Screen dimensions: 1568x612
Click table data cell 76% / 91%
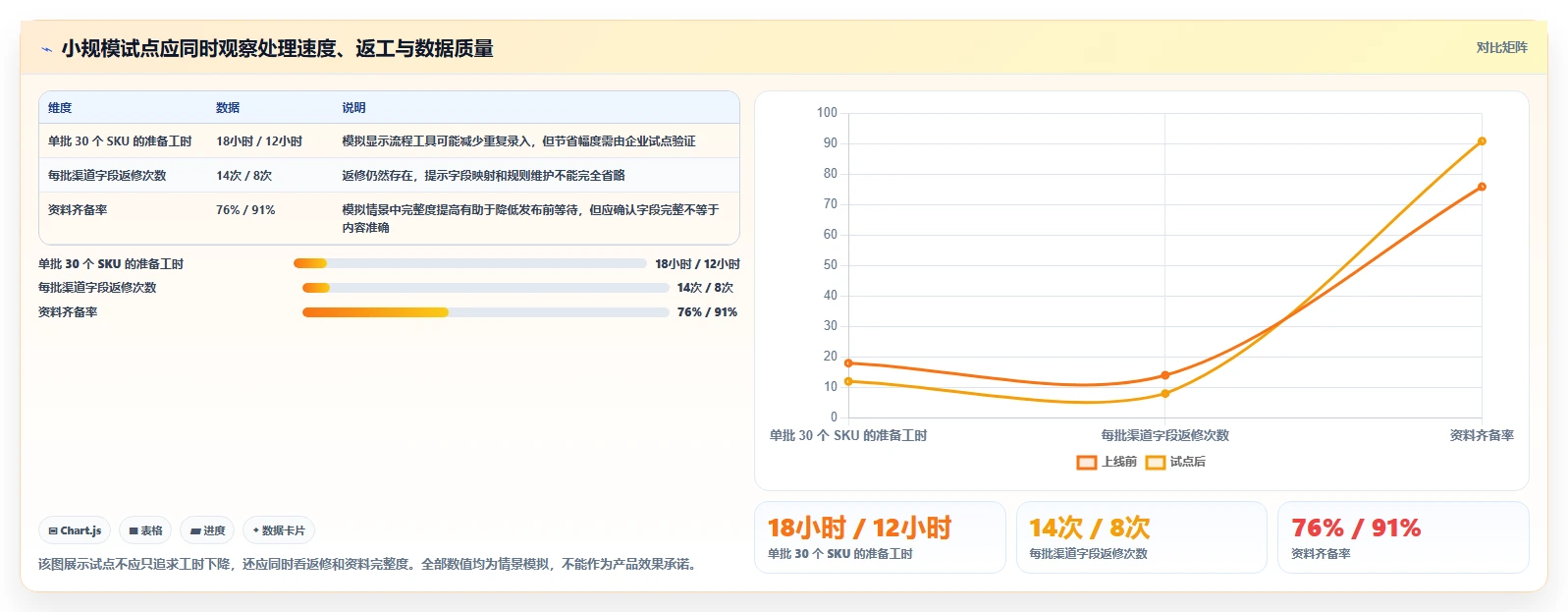coord(245,210)
